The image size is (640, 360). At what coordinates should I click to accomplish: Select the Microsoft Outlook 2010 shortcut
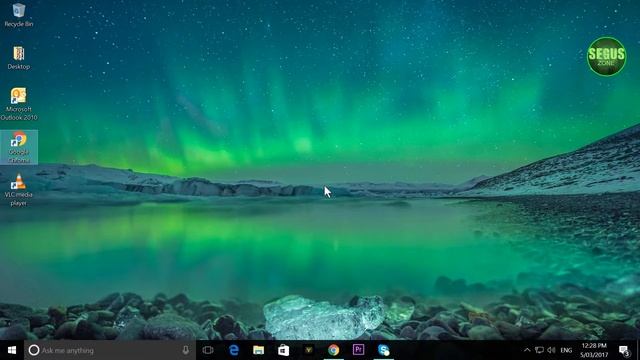18,104
